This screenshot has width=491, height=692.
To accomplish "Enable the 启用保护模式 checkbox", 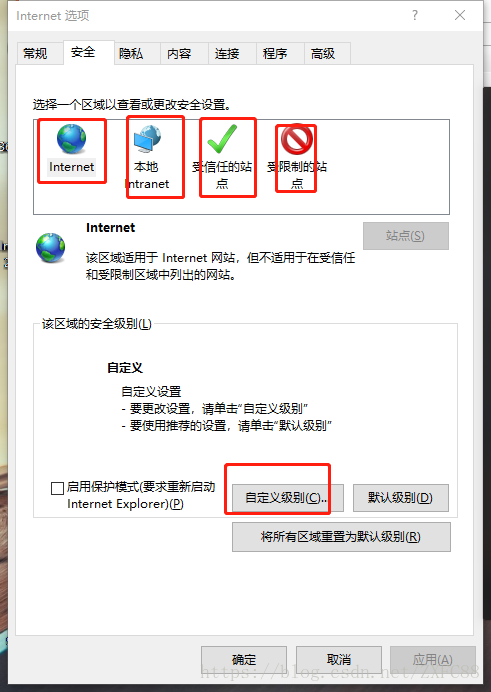I will 57,488.
